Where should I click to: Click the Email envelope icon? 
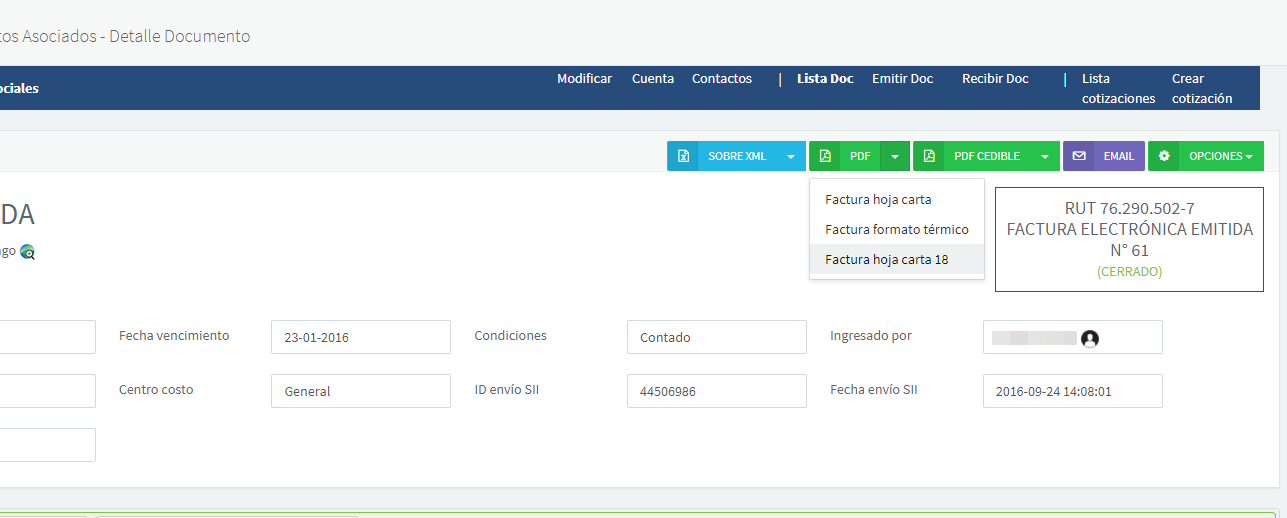(x=1079, y=156)
